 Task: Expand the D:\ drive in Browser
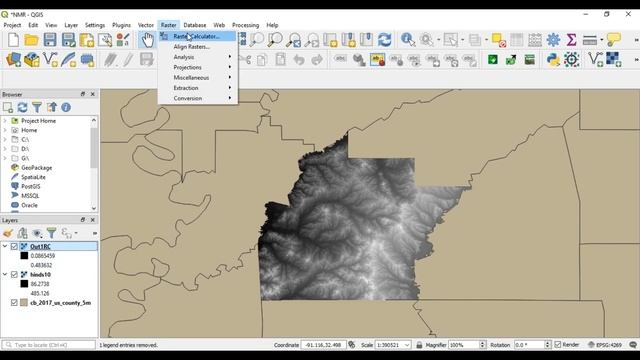point(5,149)
